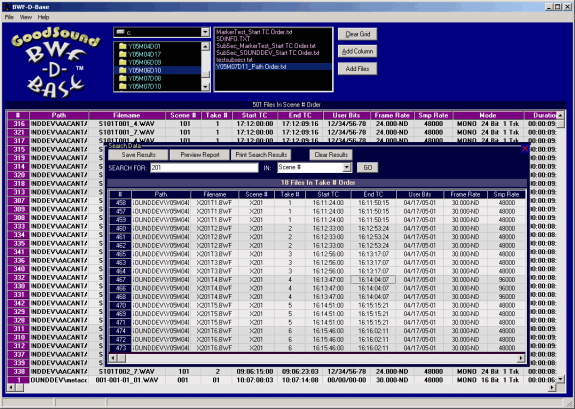Select SubSec_SOUNDDEV_Start TC Order file

(x=268, y=53)
